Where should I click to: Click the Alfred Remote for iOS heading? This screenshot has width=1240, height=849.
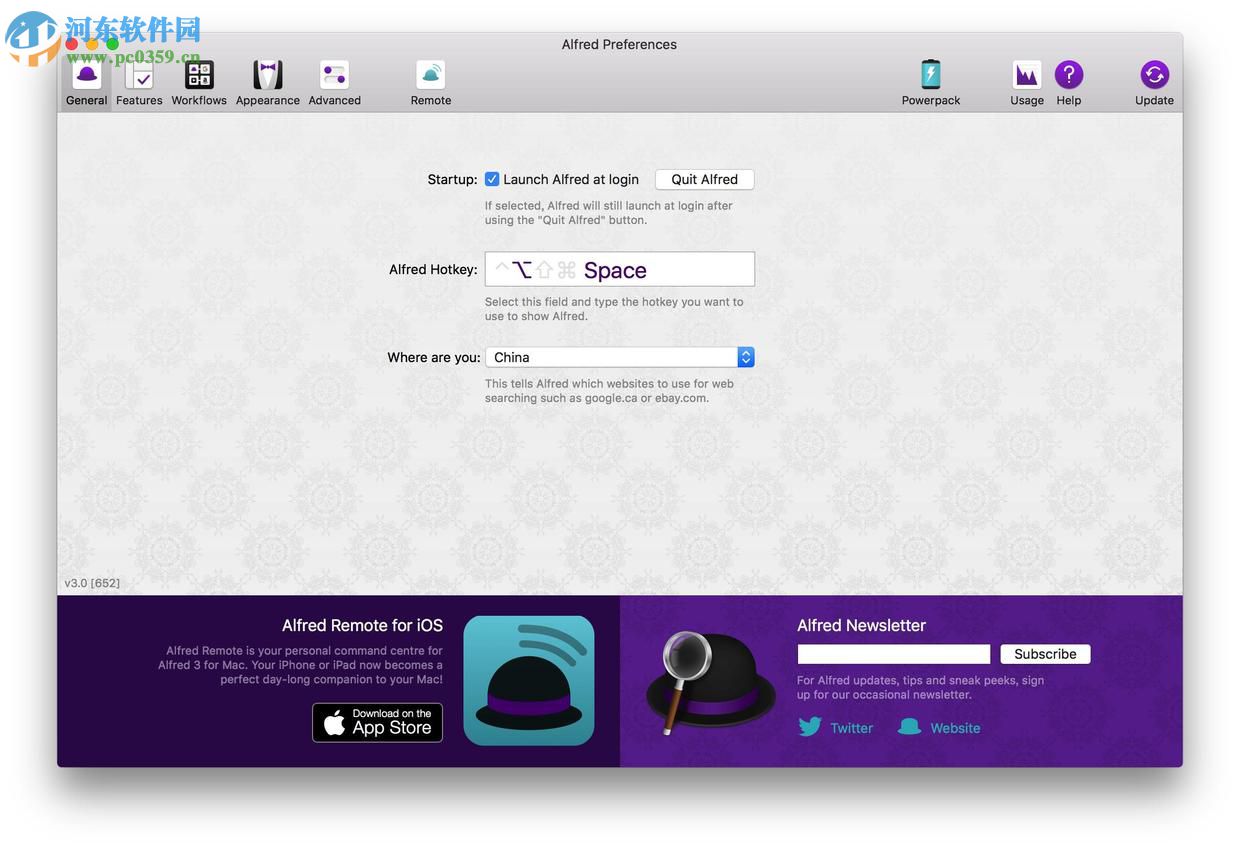pyautogui.click(x=362, y=625)
